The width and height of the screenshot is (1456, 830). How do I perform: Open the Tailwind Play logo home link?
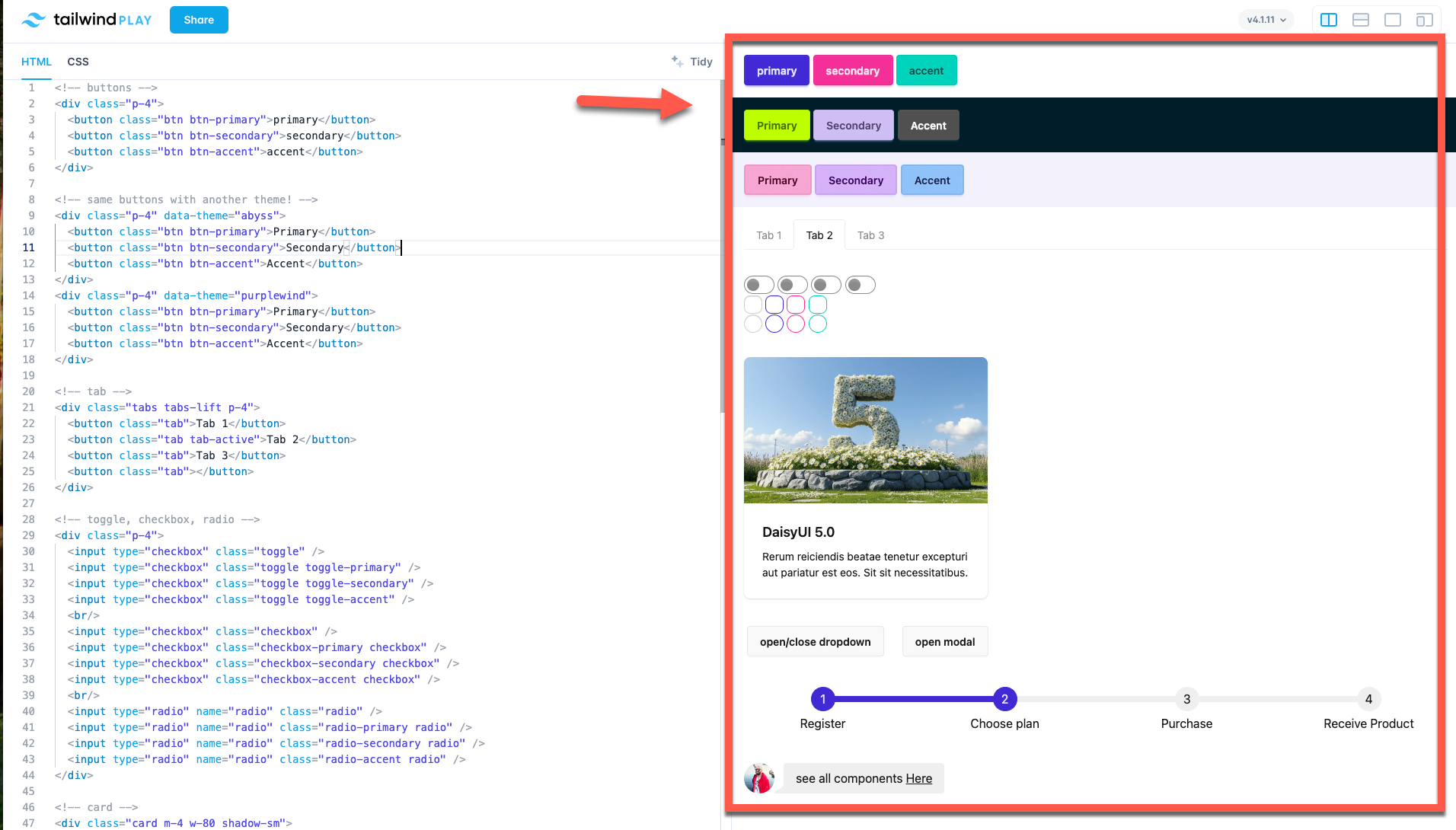(x=87, y=20)
